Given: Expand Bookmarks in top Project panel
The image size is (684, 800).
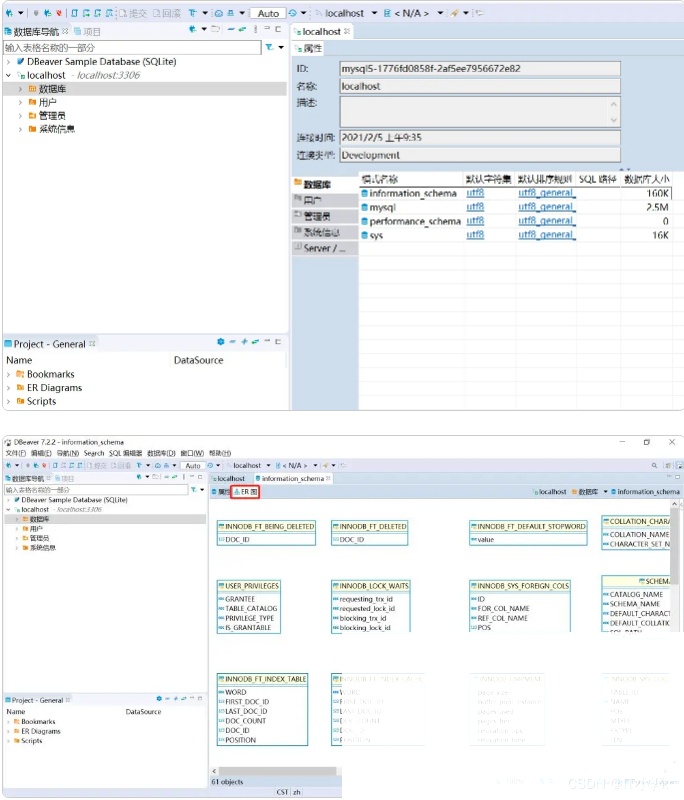Looking at the screenshot, I should [x=8, y=374].
